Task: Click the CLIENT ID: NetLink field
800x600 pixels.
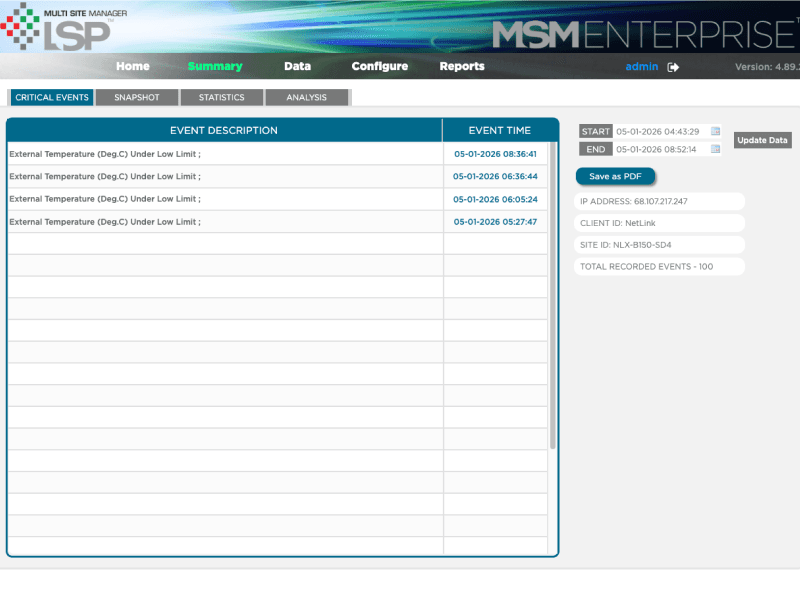Action: tap(659, 223)
